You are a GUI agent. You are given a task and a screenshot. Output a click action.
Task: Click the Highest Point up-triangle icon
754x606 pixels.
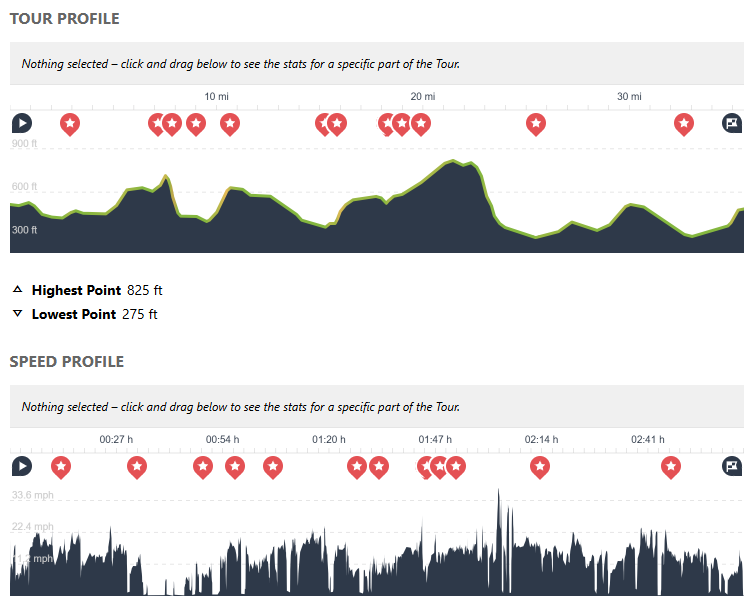[17, 290]
